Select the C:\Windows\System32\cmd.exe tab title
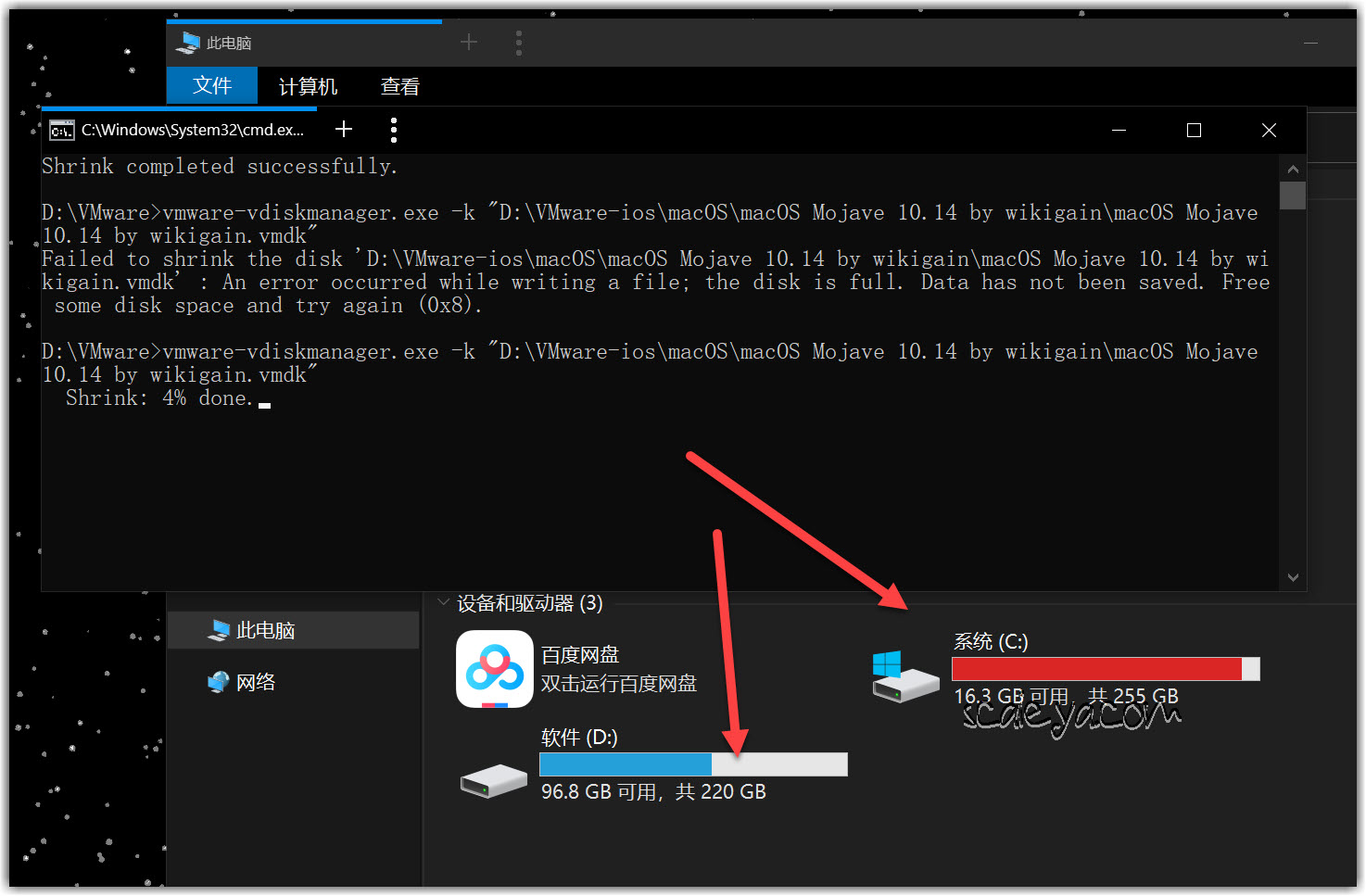 (x=193, y=131)
